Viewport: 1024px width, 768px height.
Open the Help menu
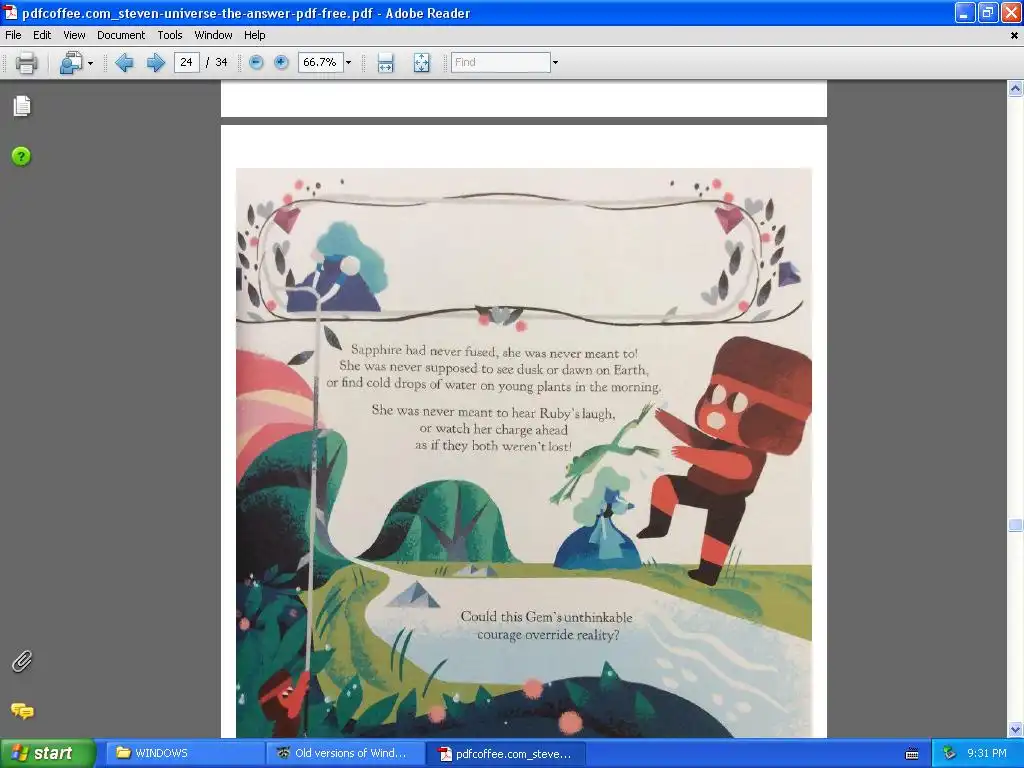(x=255, y=35)
